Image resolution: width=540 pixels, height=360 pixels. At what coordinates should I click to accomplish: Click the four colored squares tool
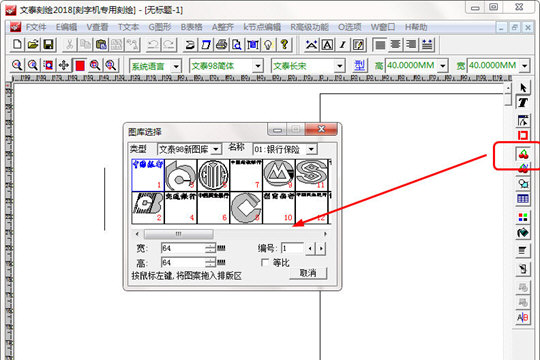pyautogui.click(x=523, y=217)
